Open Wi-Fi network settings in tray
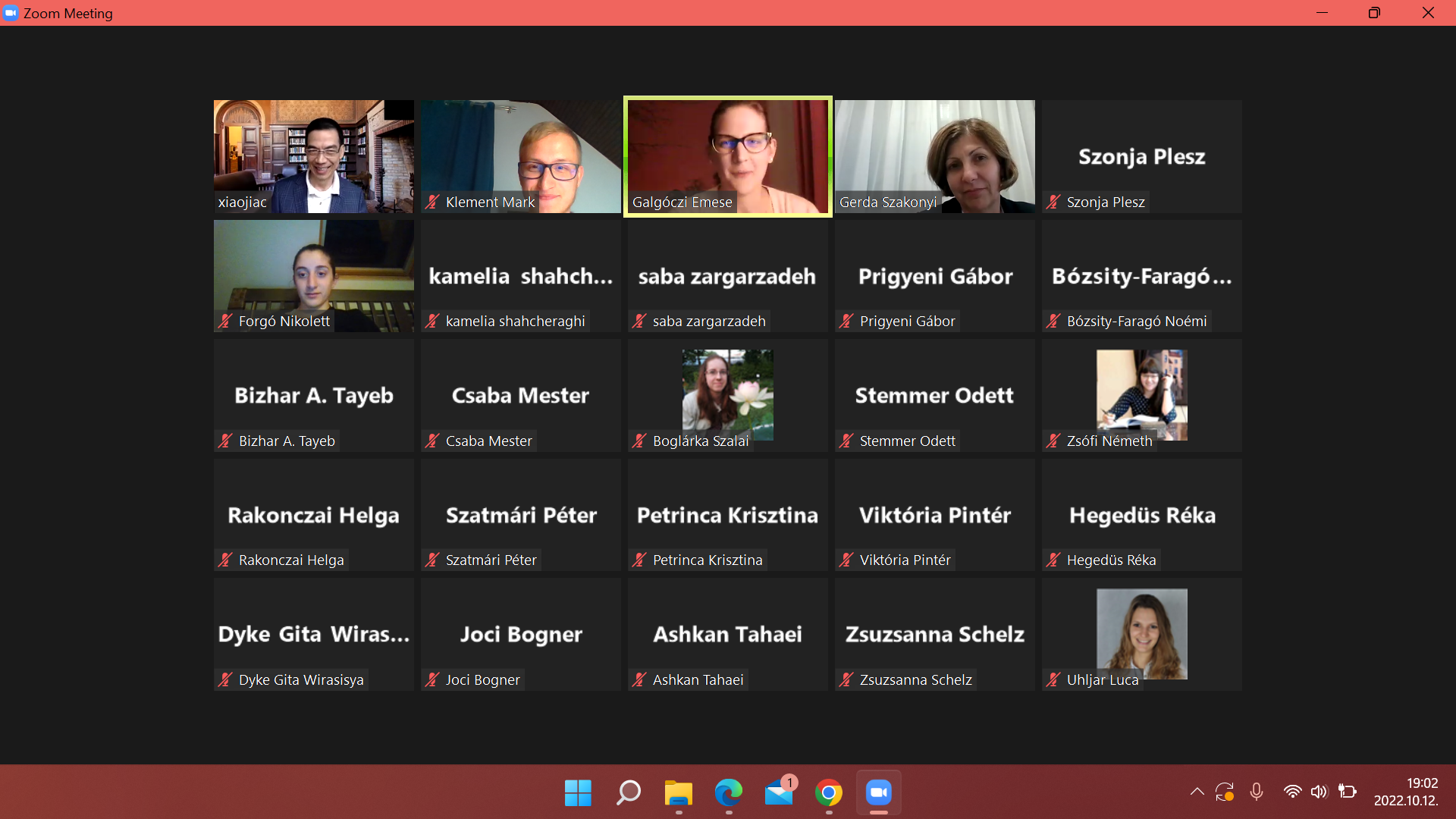This screenshot has height=819, width=1456. tap(1293, 792)
